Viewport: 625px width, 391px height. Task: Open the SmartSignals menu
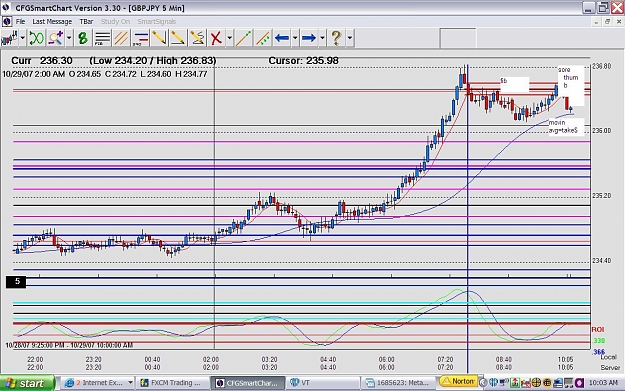coord(157,22)
